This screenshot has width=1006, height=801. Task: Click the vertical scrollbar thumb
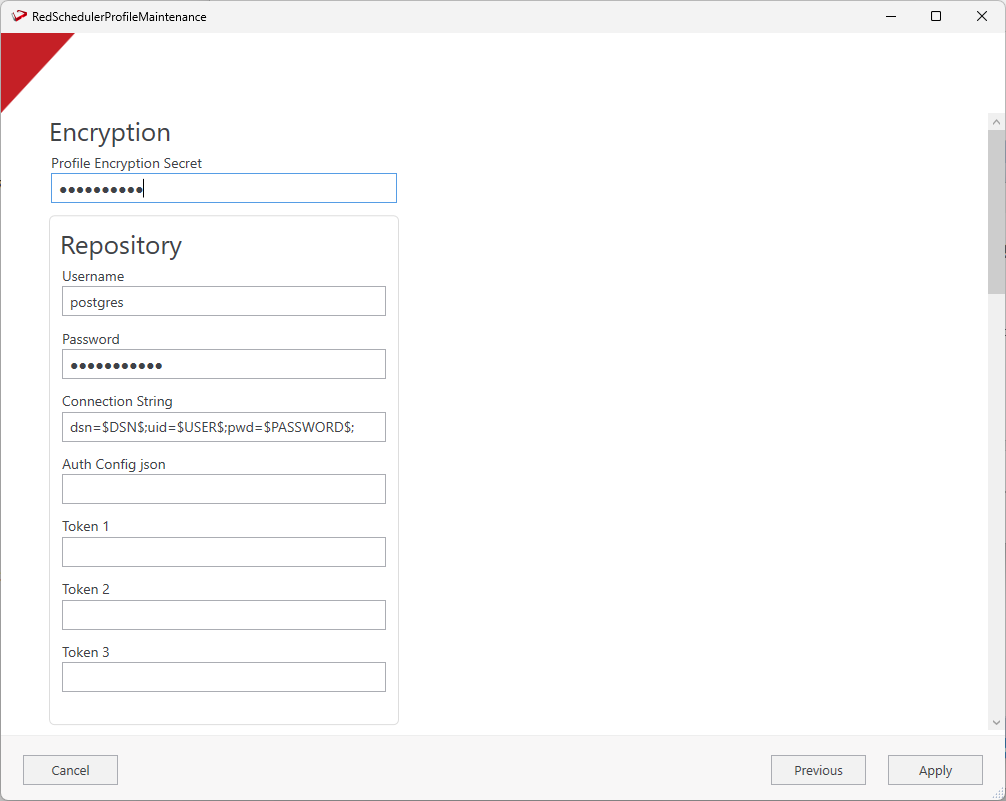pos(996,210)
